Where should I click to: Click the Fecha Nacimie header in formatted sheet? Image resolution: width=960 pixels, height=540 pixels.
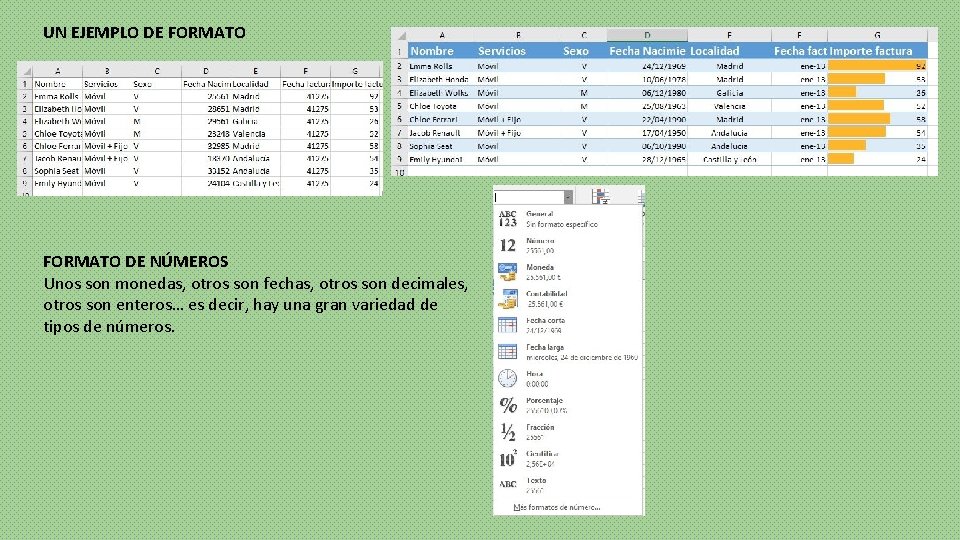pos(647,51)
